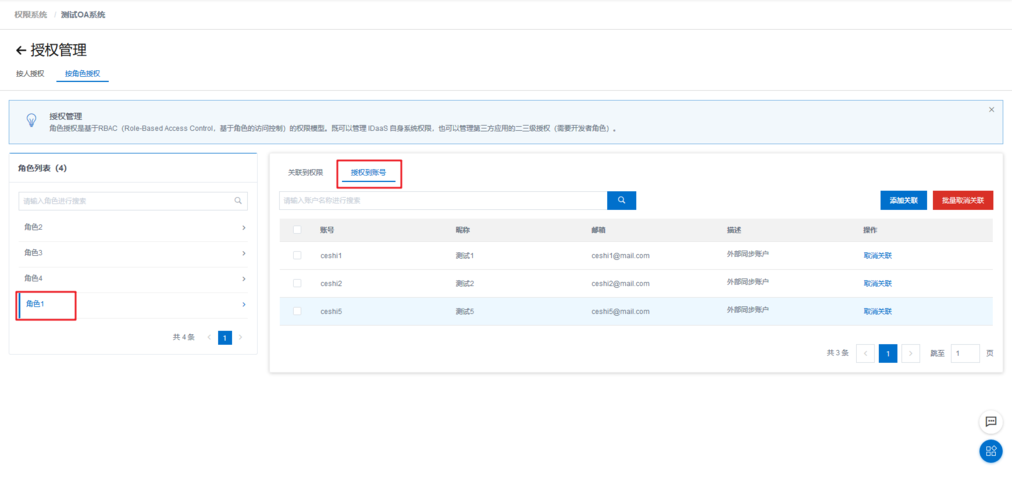The image size is (1012, 500).
Task: Click the 测试OA系统 breadcrumb
Action: pos(83,14)
